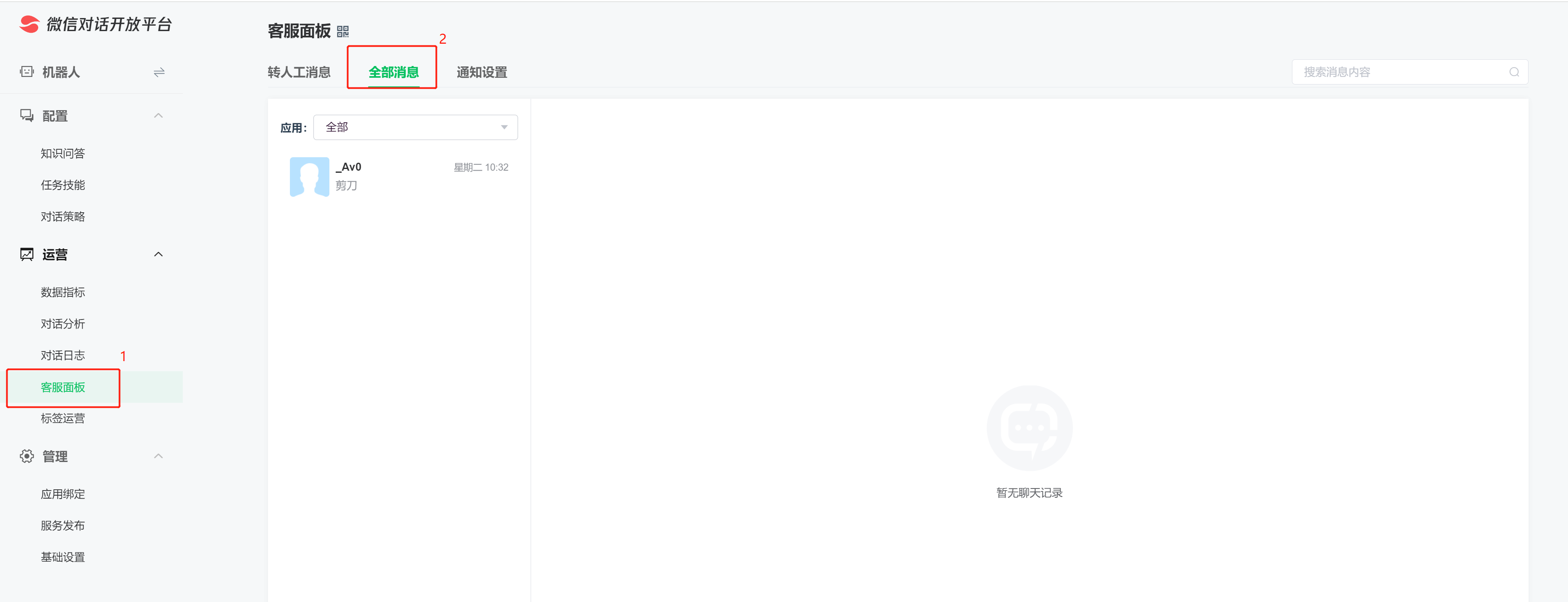Open 标签运营 menu item
The height and width of the screenshot is (602, 1568).
63,419
